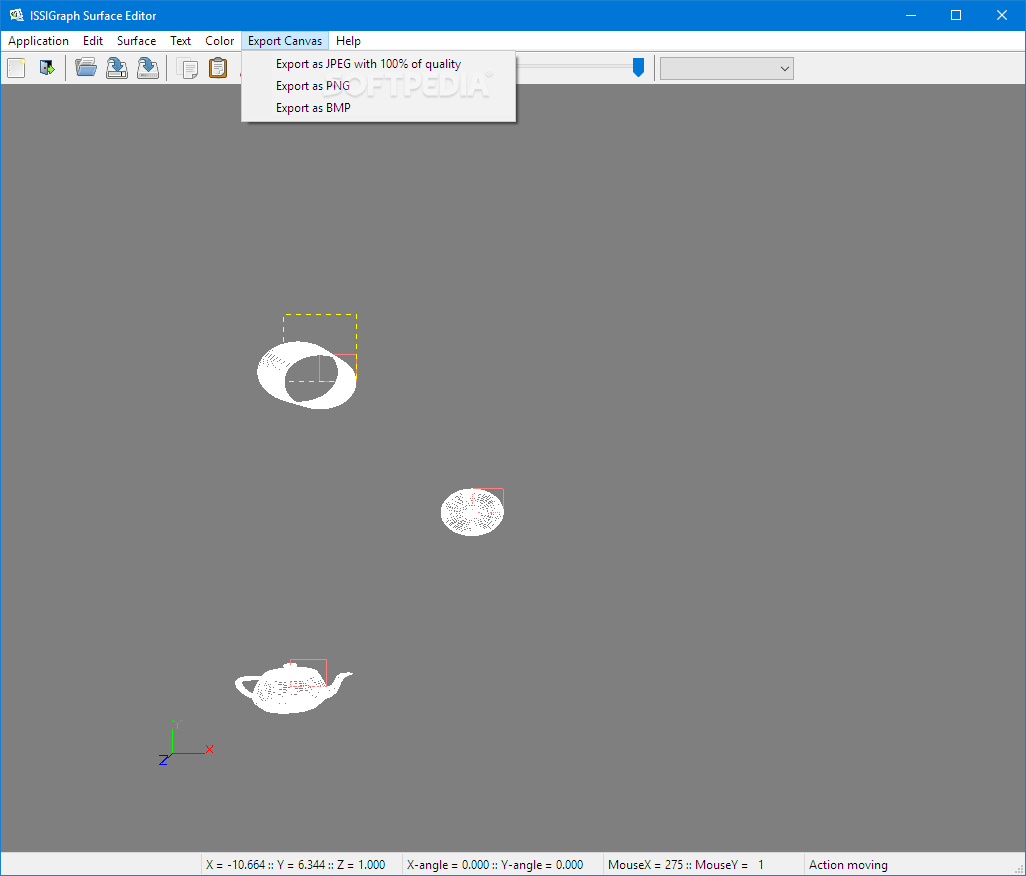
Task: Click the X Y Z coordinates status text
Action: point(295,865)
